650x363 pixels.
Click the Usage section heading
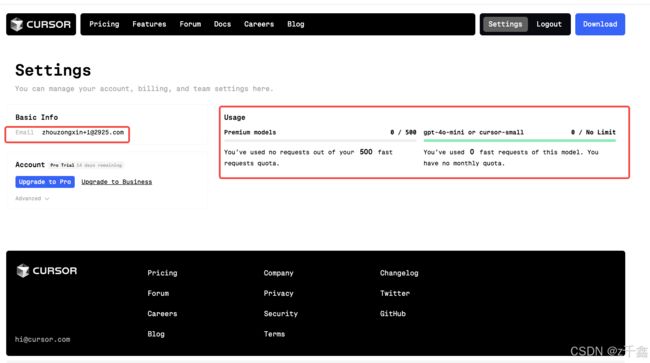(235, 117)
